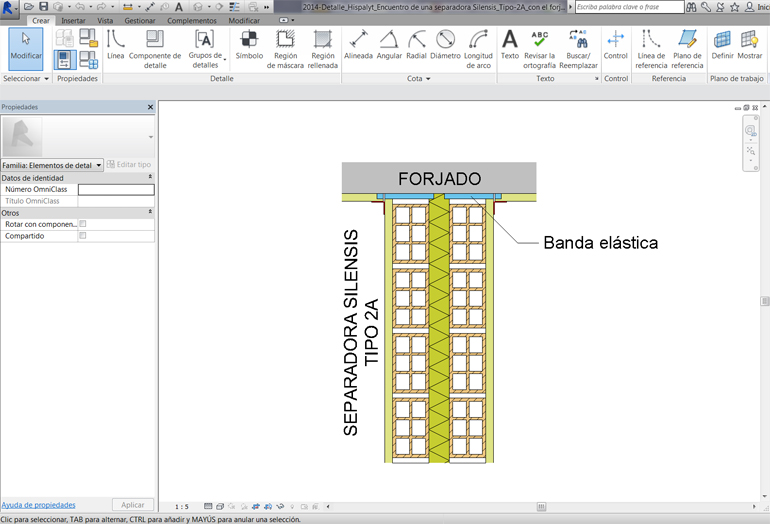The image size is (770, 524).
Task: Click the Texto tool
Action: pos(510,46)
